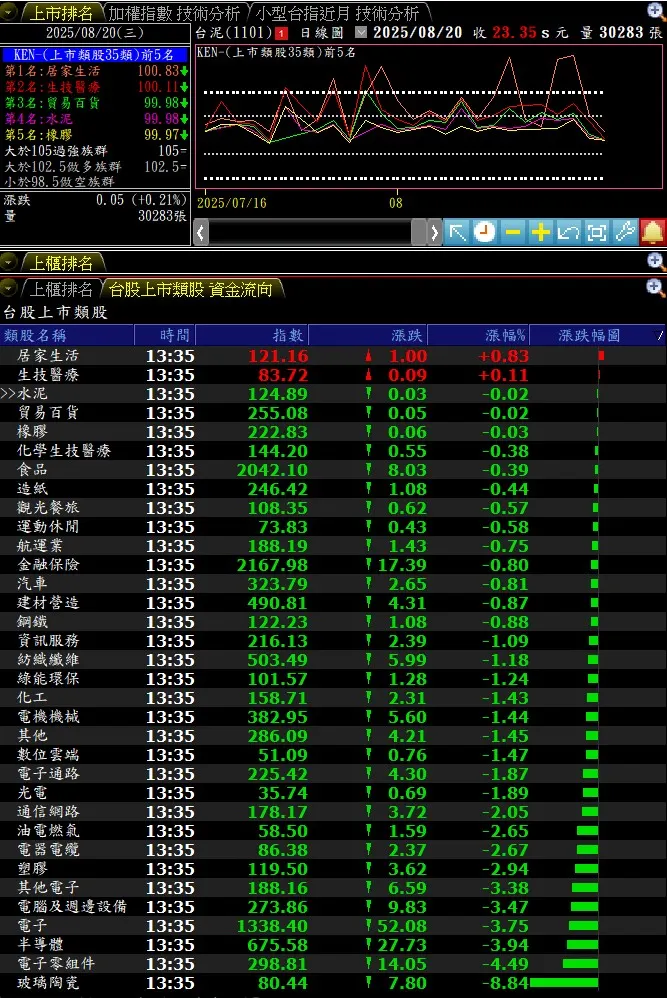Screen dimensions: 667x998
Task: Select the 上櫃排名 panel header tab
Action: (x=61, y=262)
